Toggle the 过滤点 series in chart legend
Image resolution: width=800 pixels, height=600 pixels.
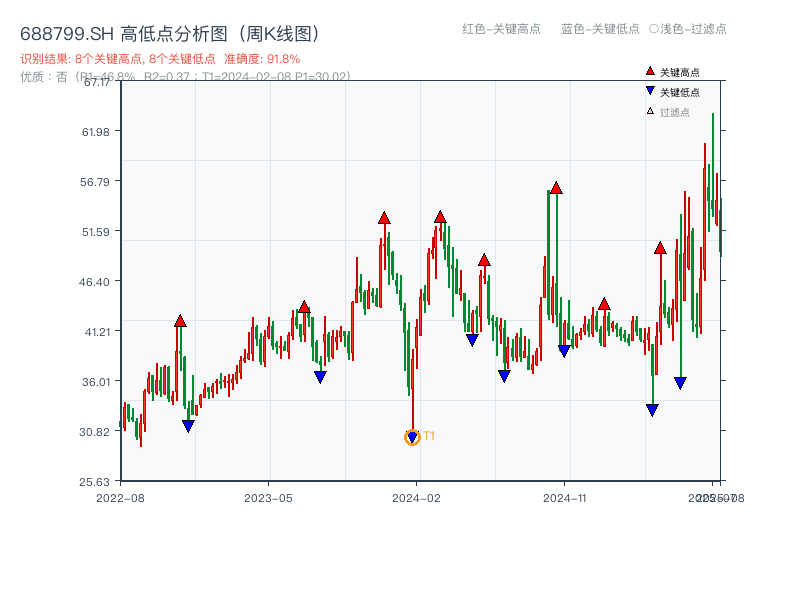click(668, 112)
